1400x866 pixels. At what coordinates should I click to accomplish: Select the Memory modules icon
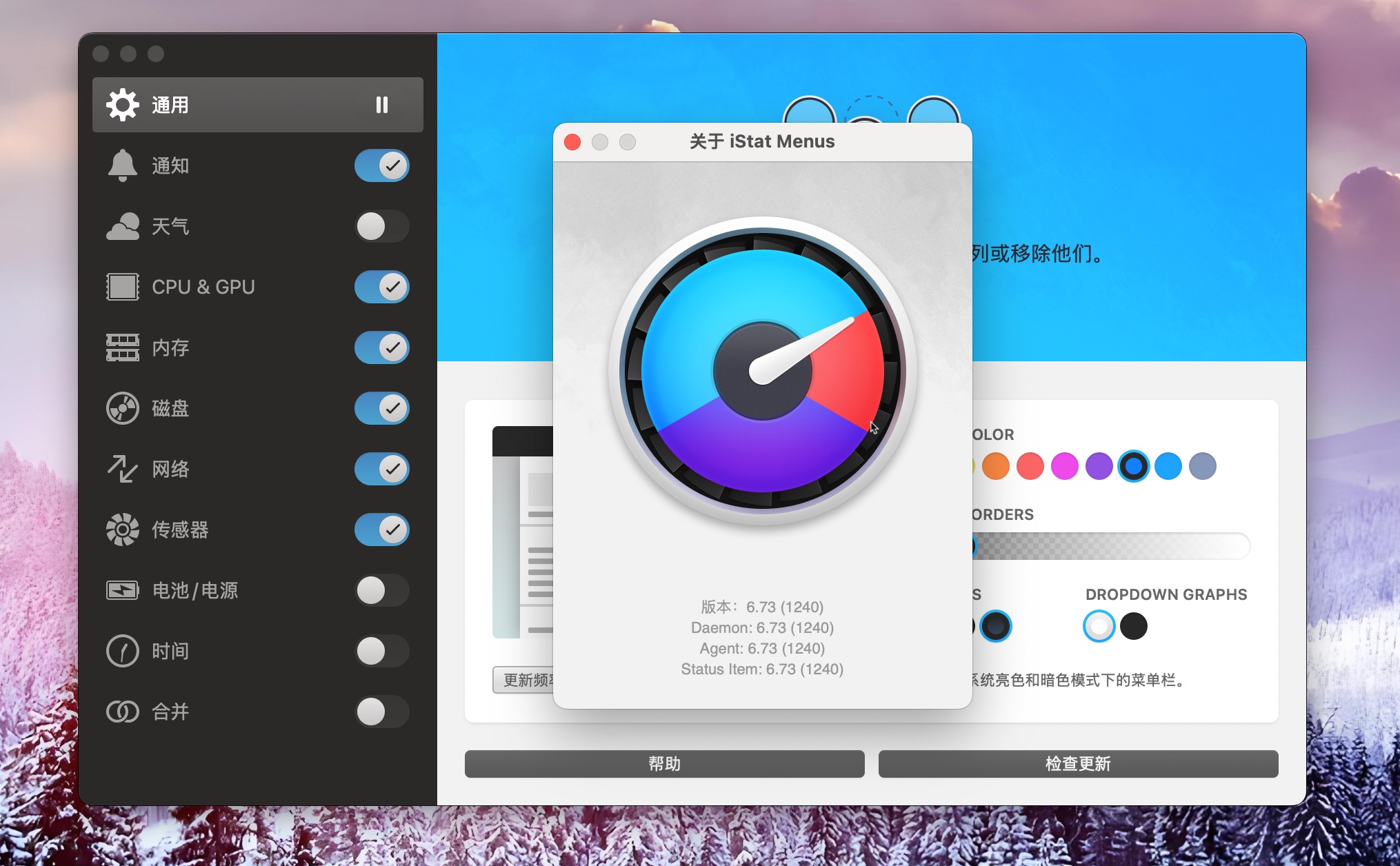pos(123,348)
